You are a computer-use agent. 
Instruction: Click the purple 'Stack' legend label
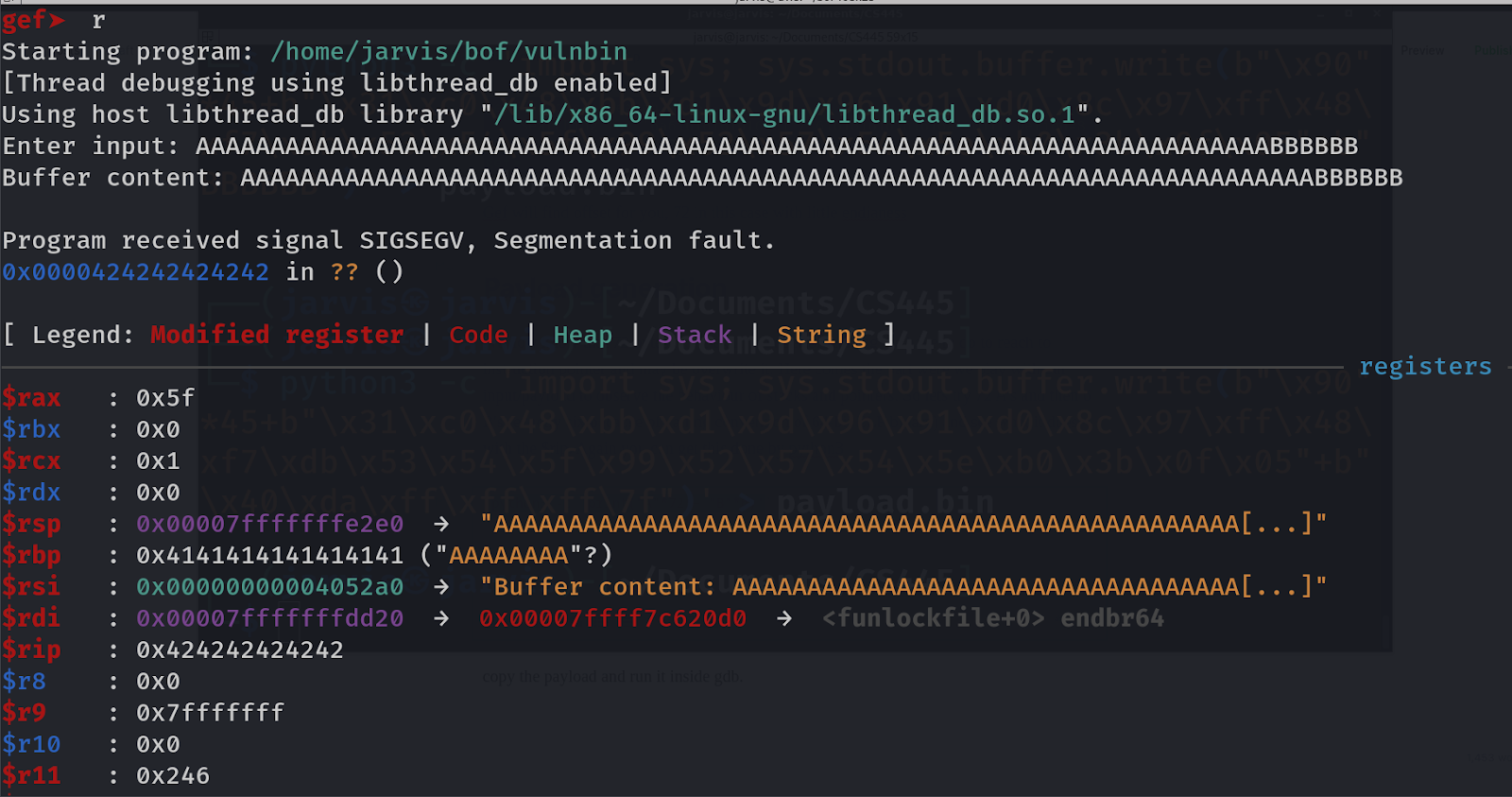click(695, 335)
